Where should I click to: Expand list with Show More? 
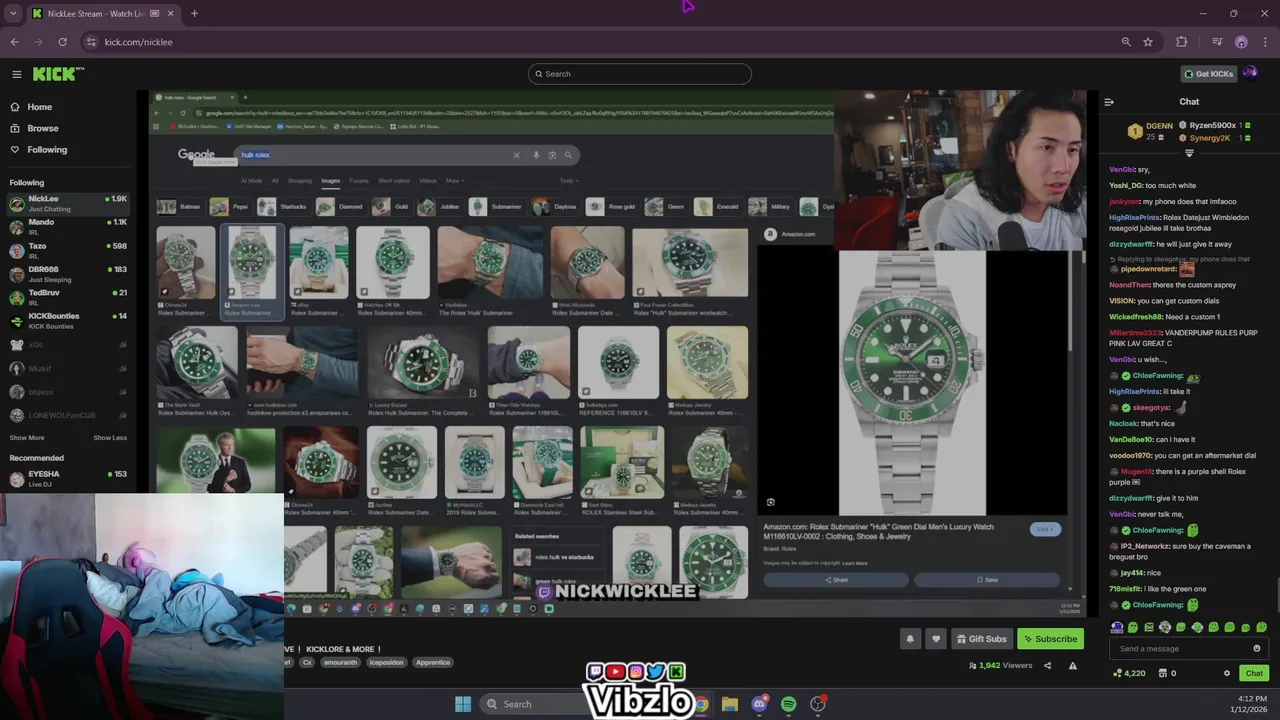point(27,438)
